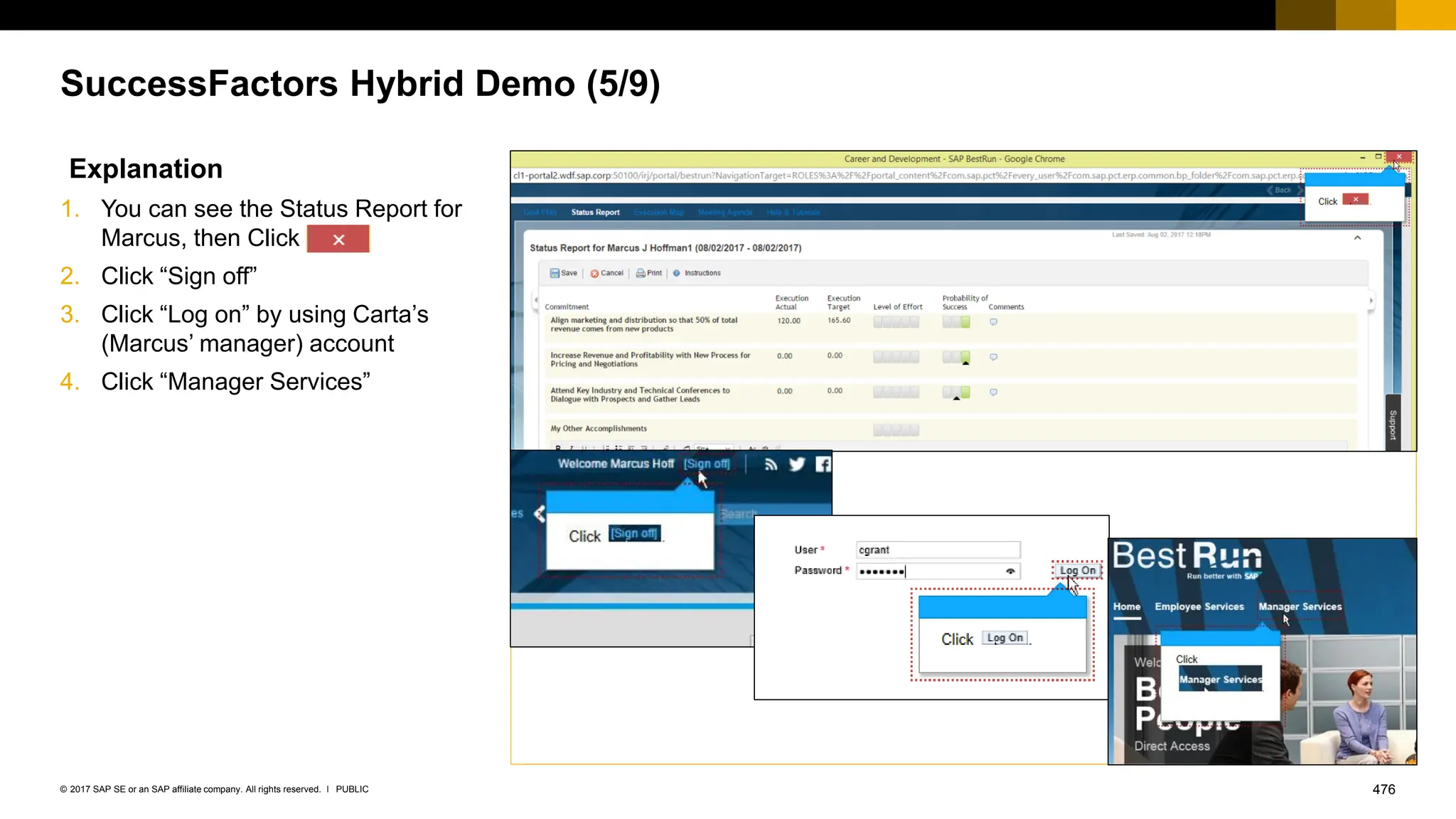
Task: Open Manager Services in BestRun menu
Action: (x=1300, y=607)
